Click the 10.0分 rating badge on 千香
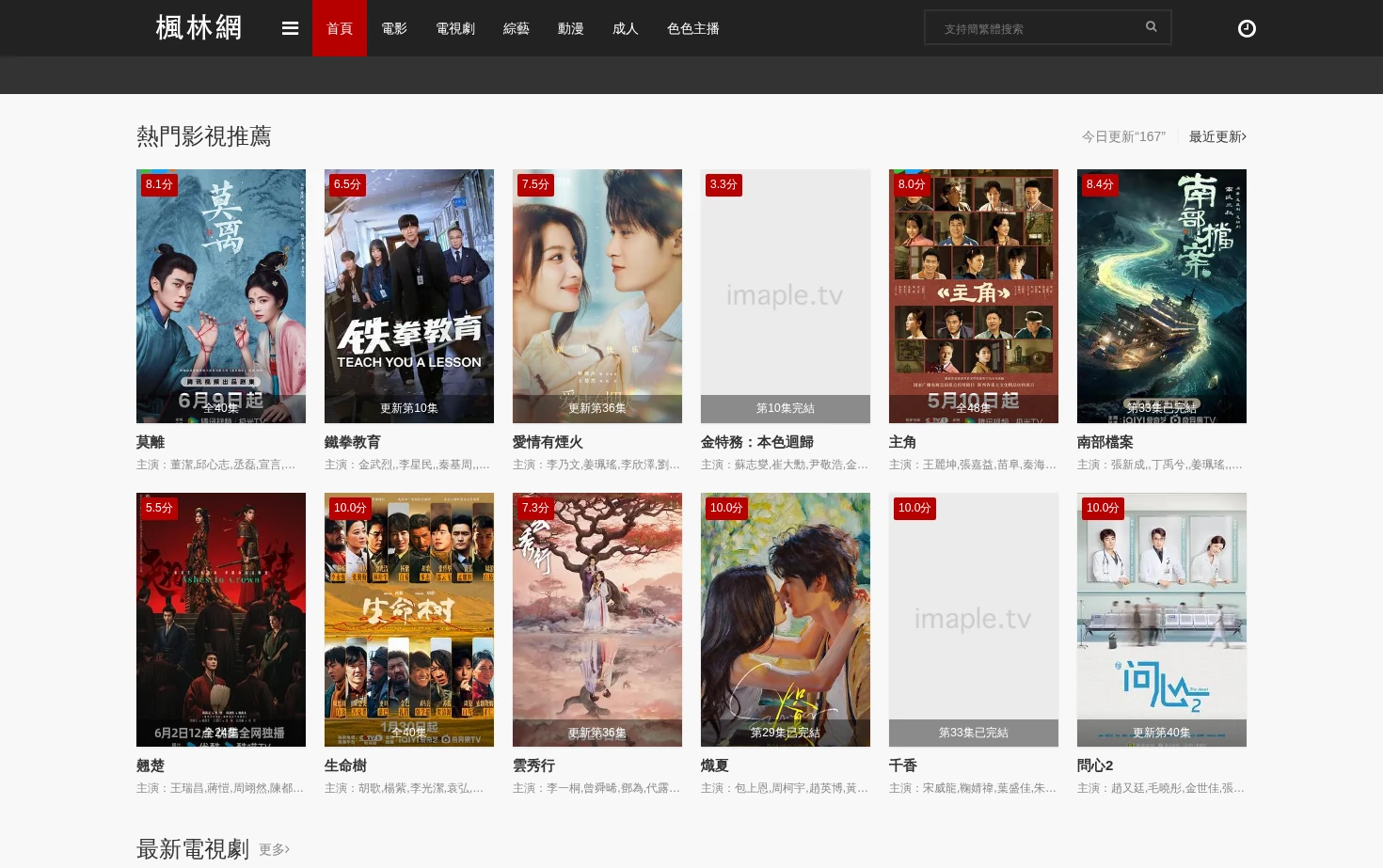Image resolution: width=1383 pixels, height=868 pixels. pos(914,508)
